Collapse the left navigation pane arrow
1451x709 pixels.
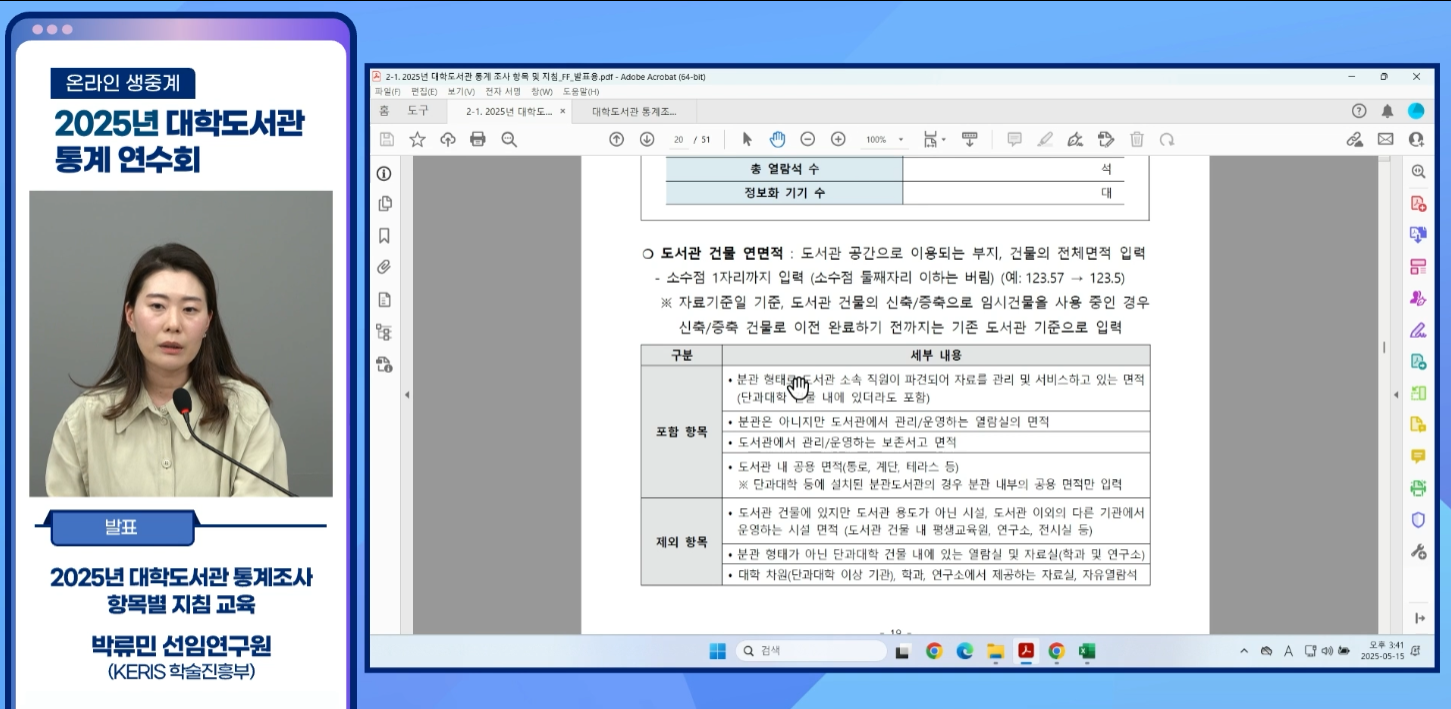(x=406, y=395)
